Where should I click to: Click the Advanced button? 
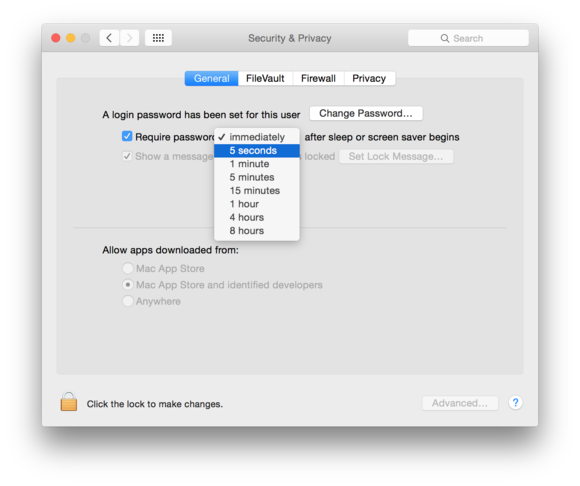click(x=460, y=403)
